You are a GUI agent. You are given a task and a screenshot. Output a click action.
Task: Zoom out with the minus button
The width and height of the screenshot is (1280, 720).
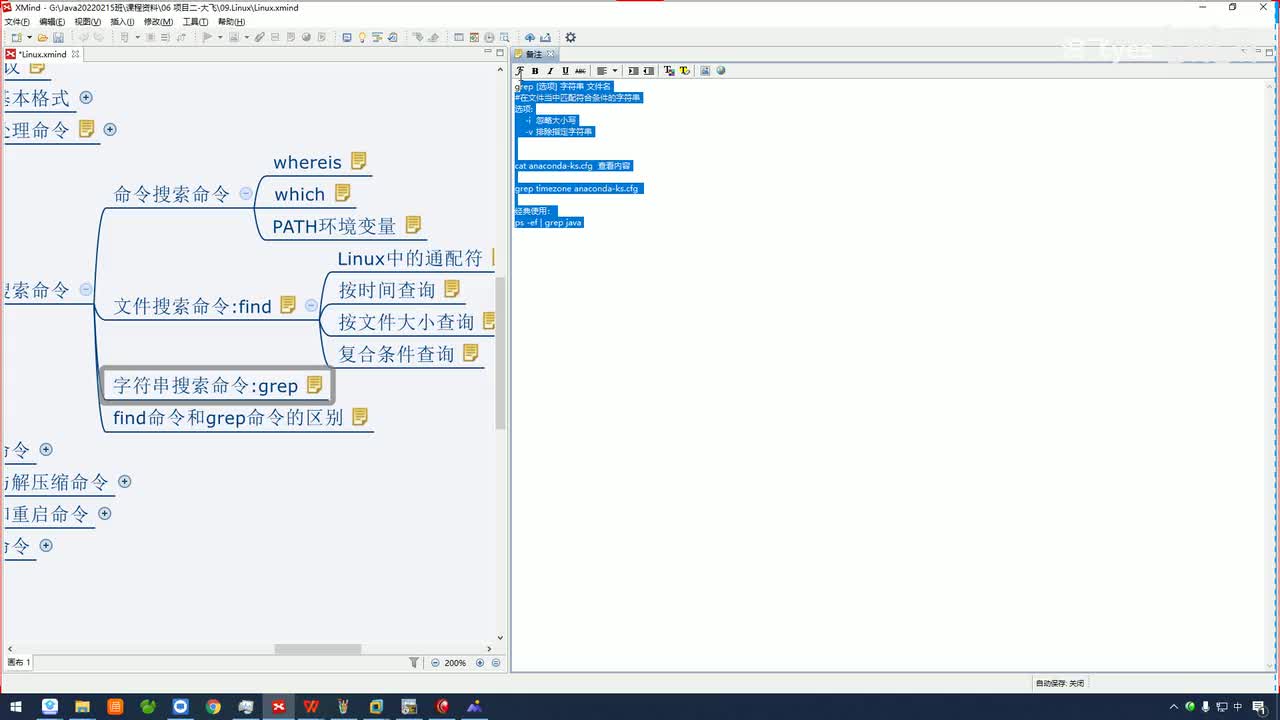[435, 663]
